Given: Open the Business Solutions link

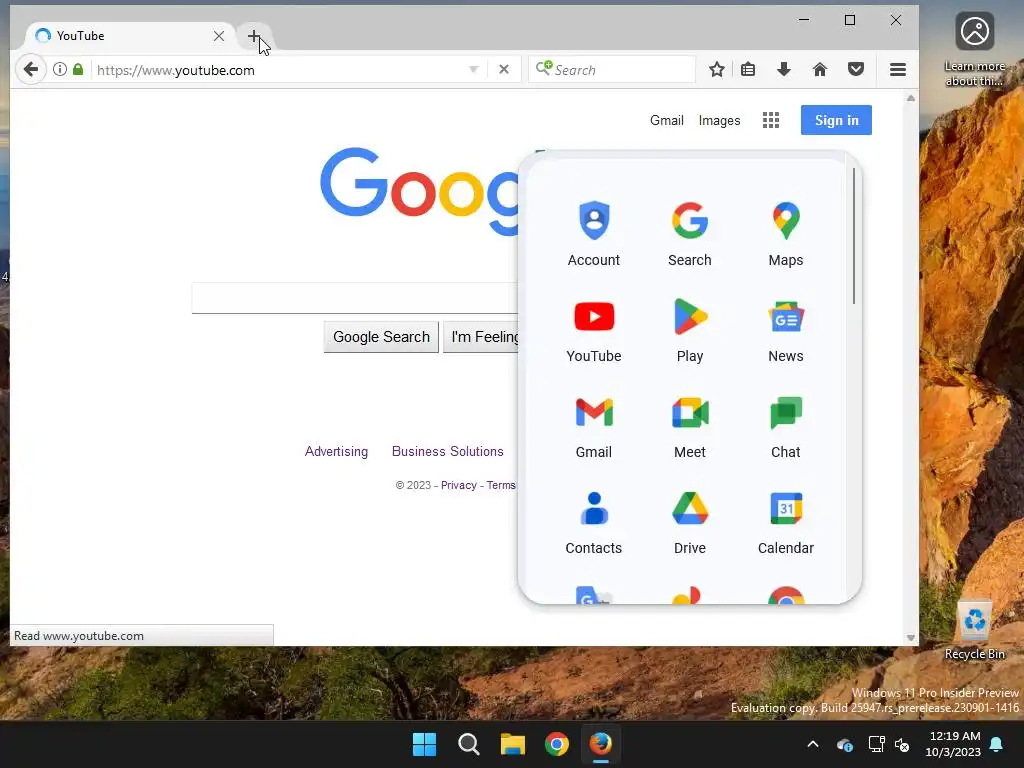Looking at the screenshot, I should (x=447, y=451).
